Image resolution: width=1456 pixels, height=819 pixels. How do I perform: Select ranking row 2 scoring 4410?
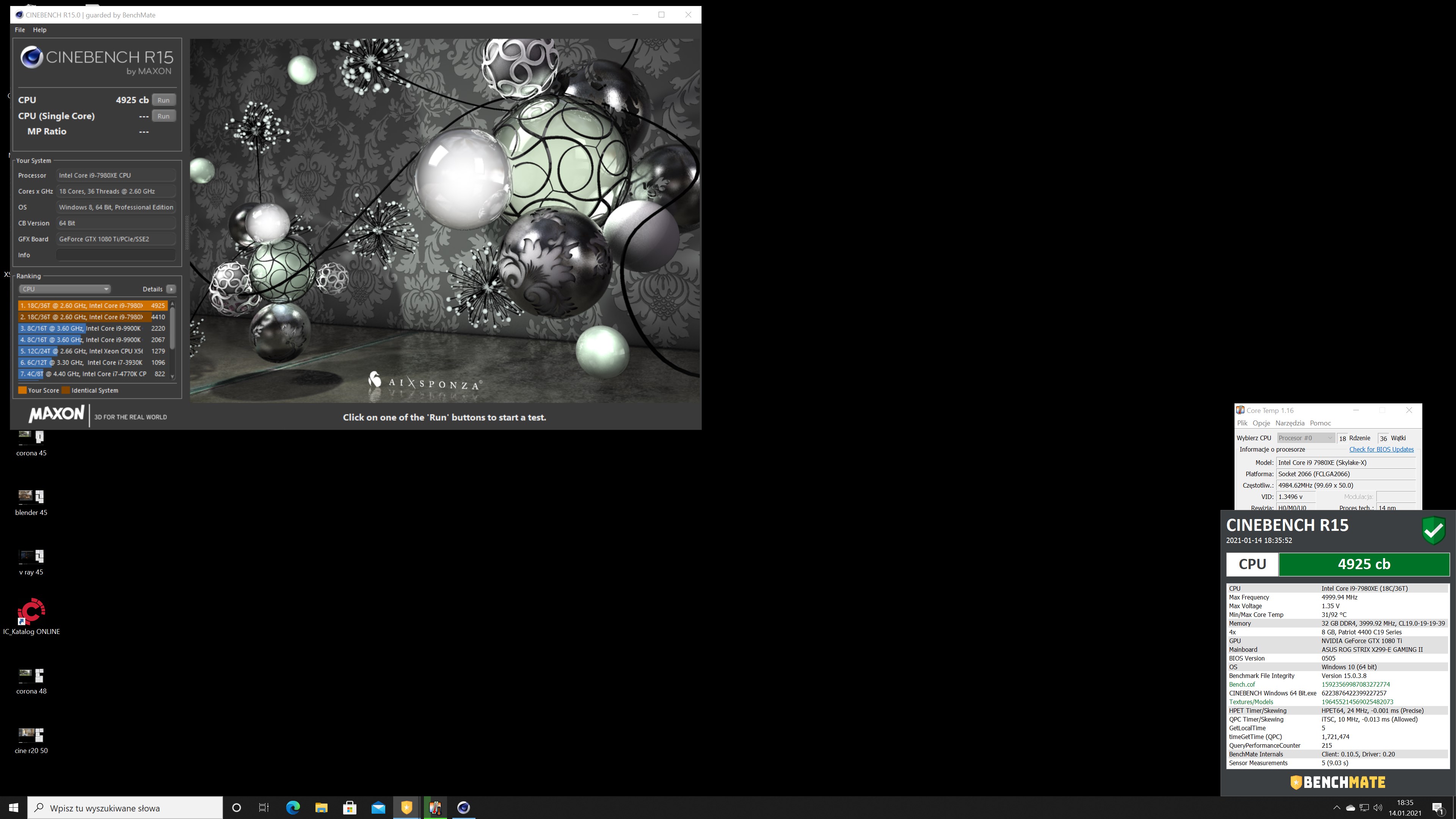[92, 317]
